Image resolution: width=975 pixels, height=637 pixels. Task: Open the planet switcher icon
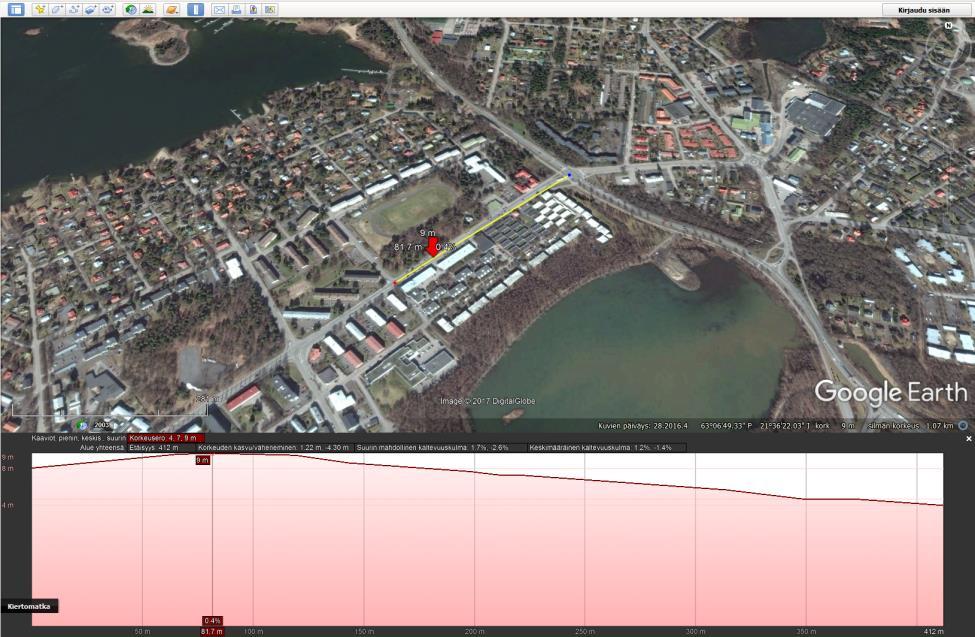click(172, 9)
